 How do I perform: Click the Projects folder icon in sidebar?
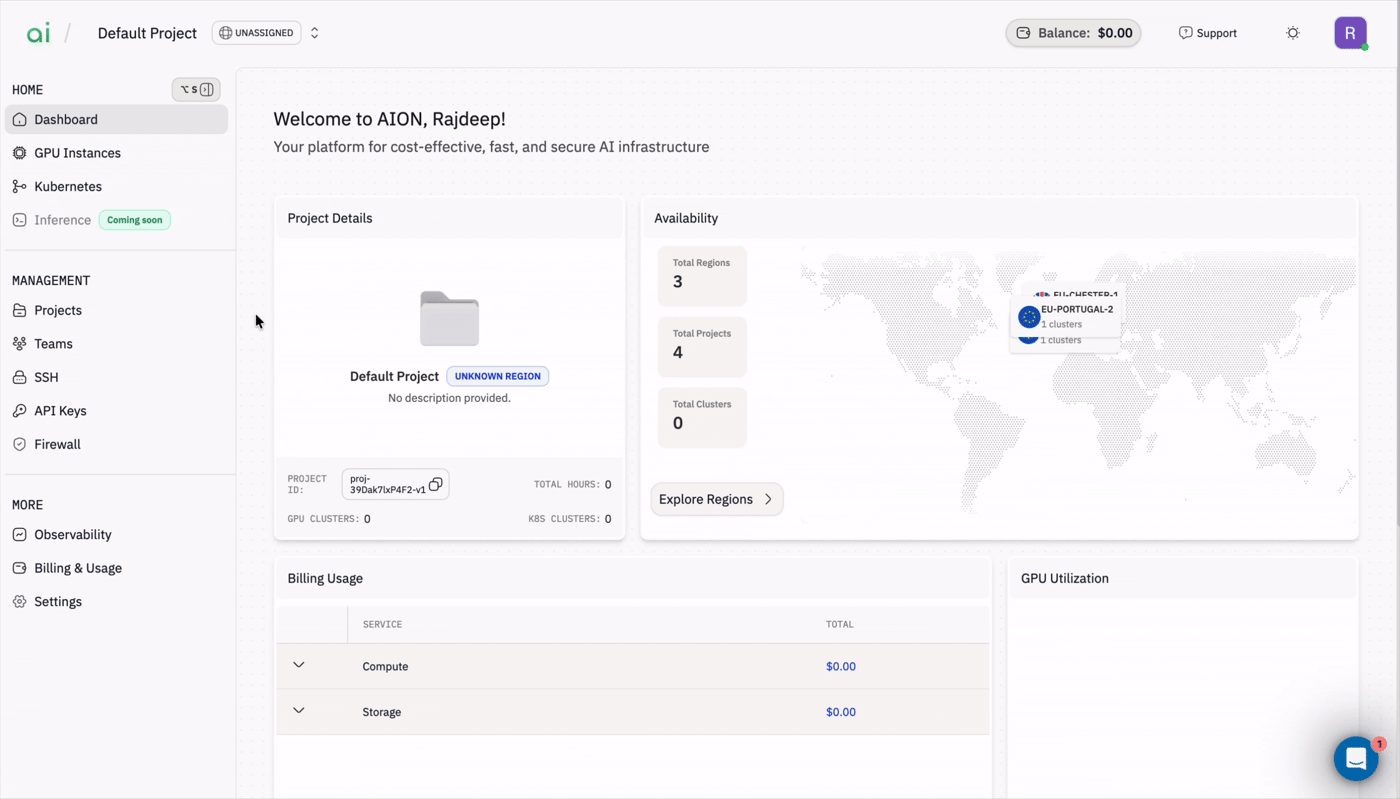[x=19, y=310]
